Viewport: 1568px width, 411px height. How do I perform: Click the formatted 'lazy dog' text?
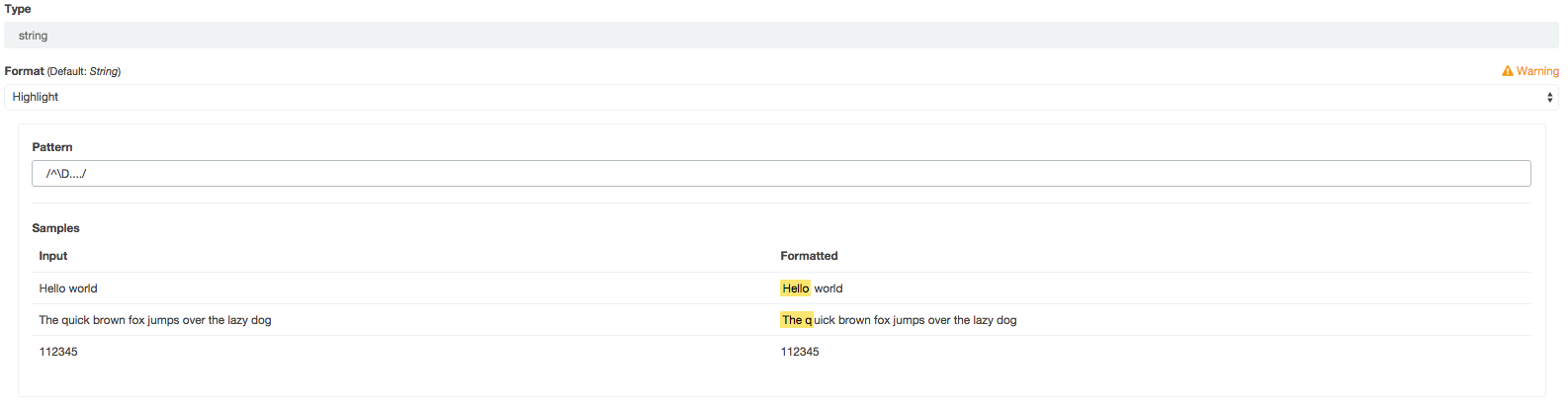[x=995, y=320]
